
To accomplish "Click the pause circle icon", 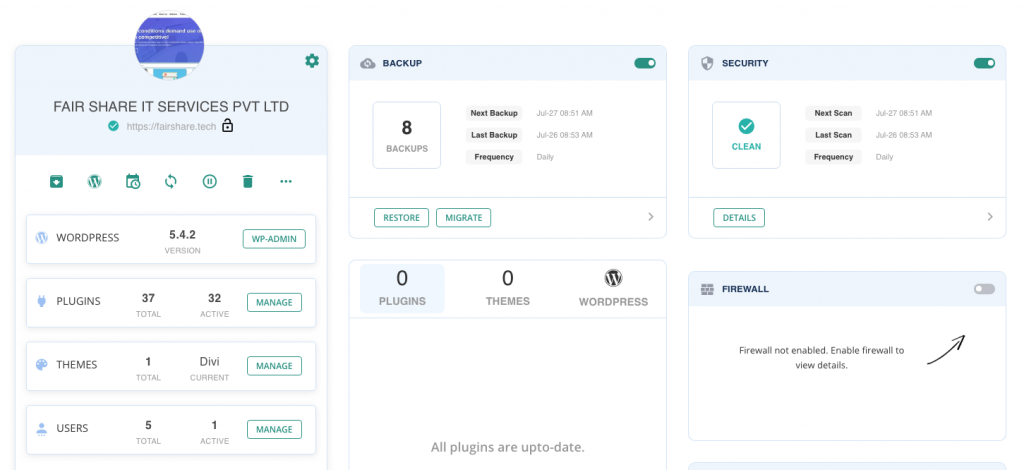I will coord(209,181).
